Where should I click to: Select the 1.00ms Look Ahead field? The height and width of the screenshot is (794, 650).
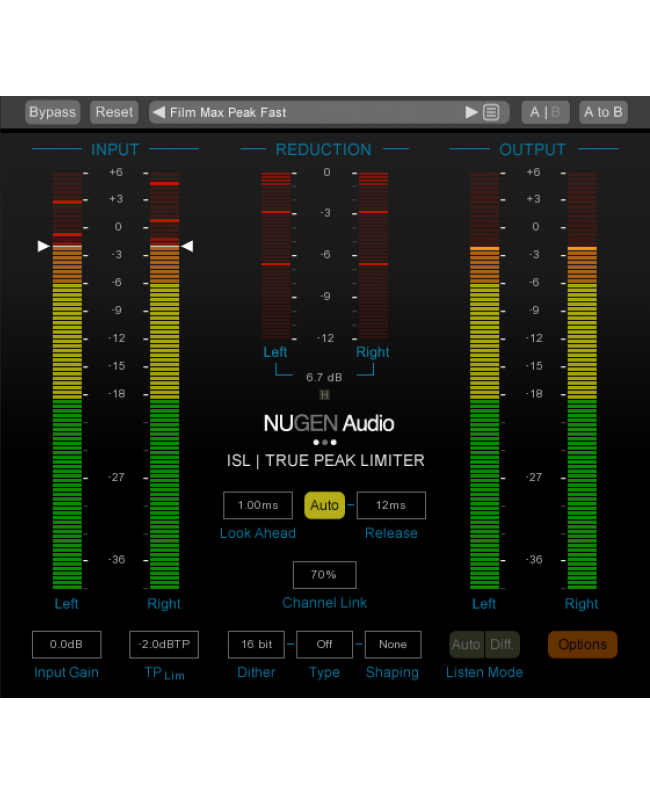pos(258,505)
